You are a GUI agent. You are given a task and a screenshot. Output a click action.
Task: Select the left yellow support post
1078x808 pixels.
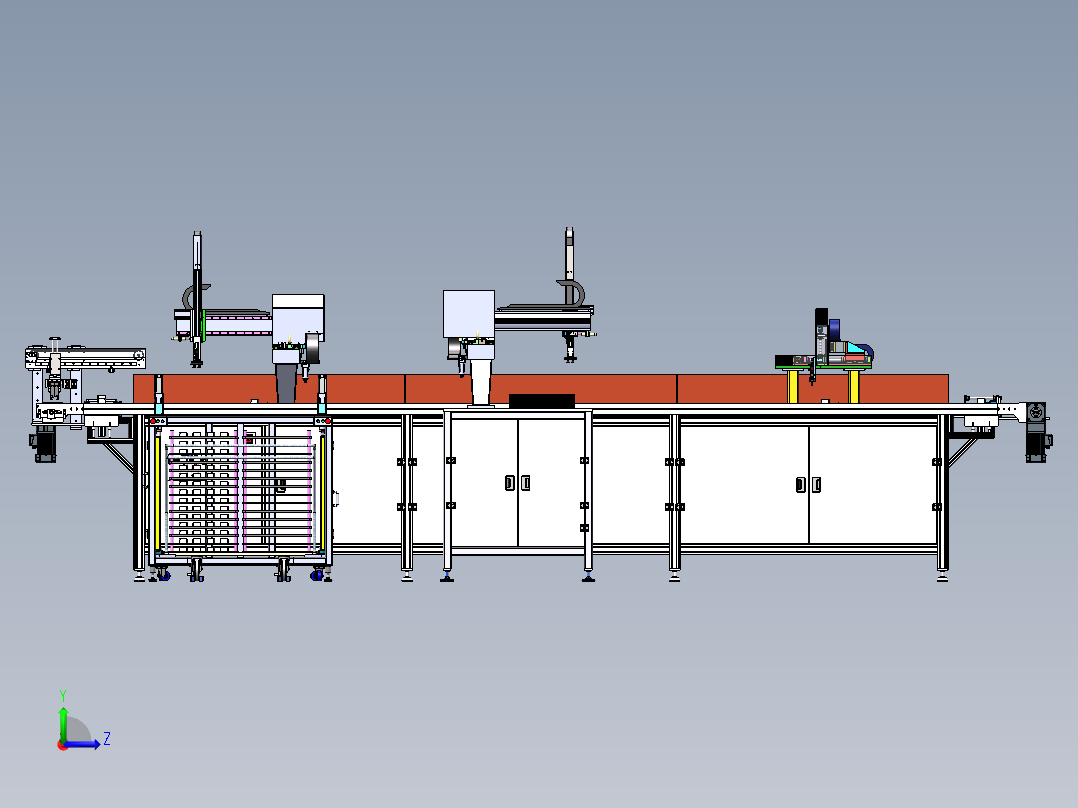793,386
